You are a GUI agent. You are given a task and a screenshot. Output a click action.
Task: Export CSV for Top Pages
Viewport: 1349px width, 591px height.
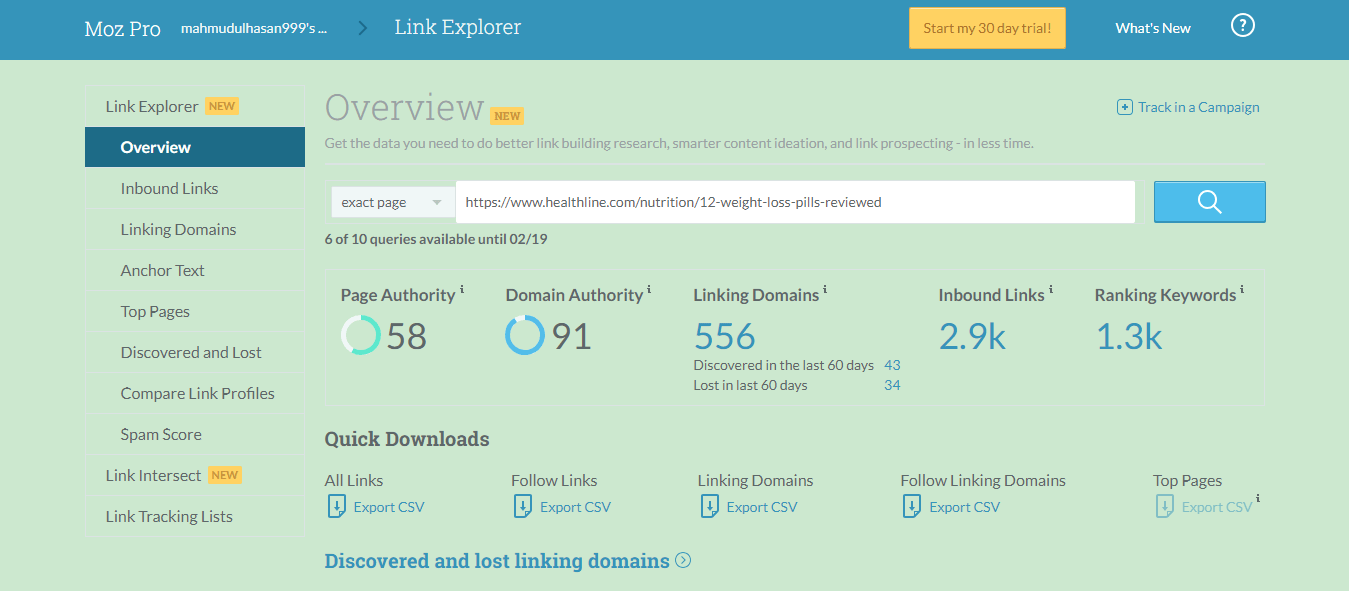pos(1217,507)
